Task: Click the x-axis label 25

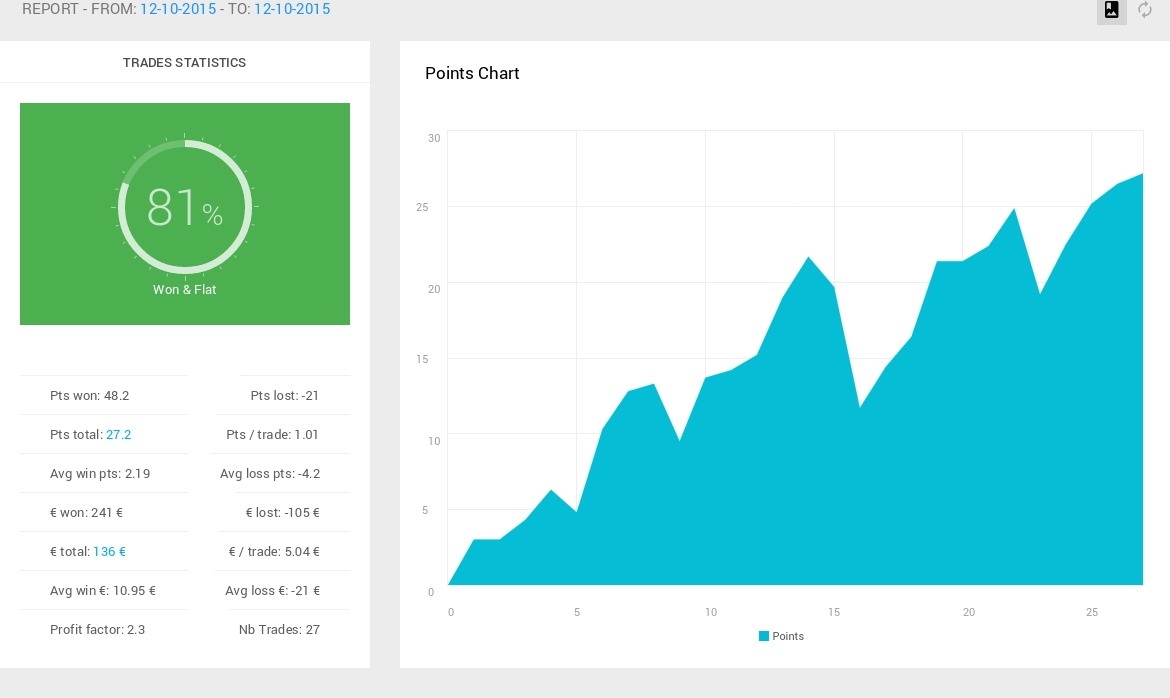Action: [x=1092, y=612]
